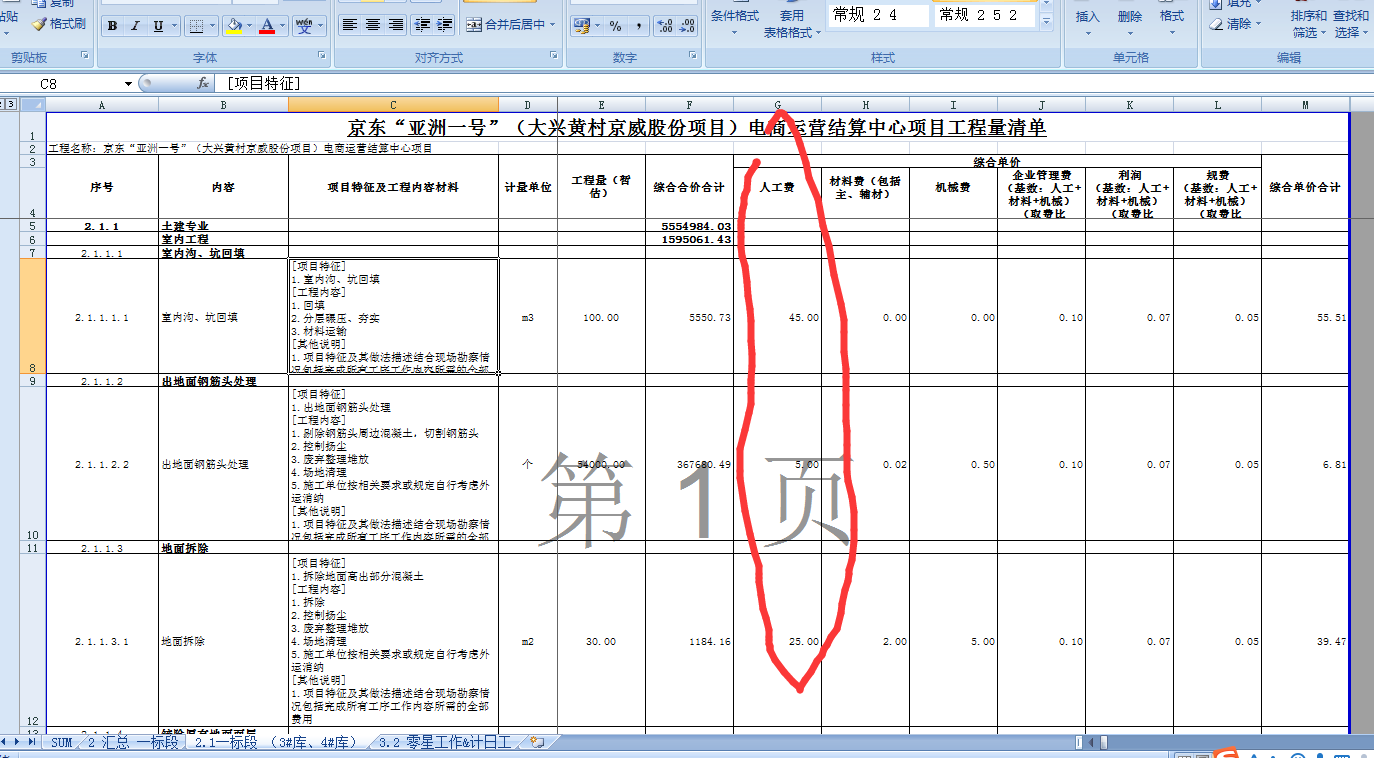Apply accounting number format
The height and width of the screenshot is (758, 1374).
point(581,26)
